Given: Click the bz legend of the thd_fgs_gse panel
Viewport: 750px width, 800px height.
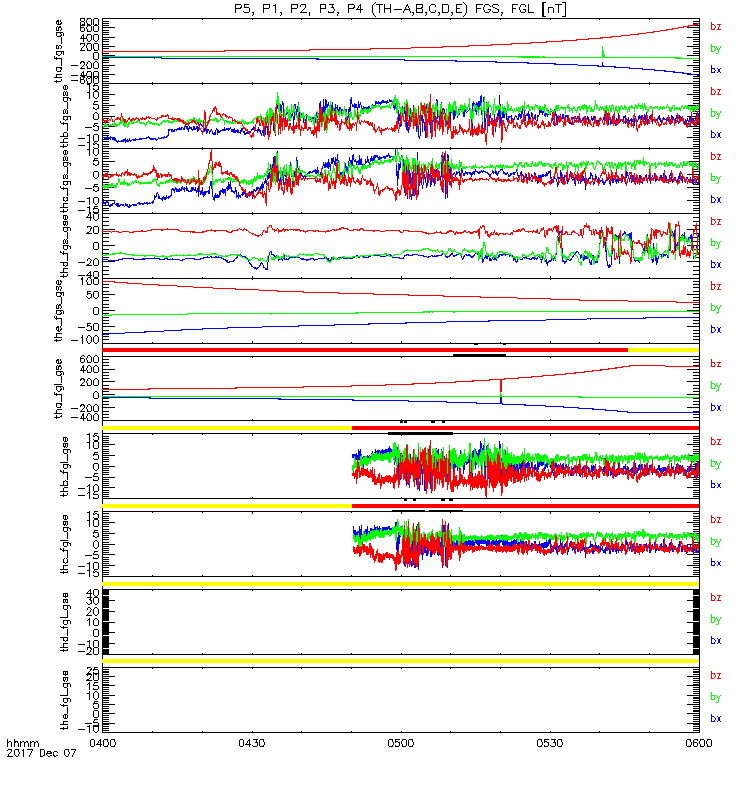Looking at the screenshot, I should [x=716, y=221].
